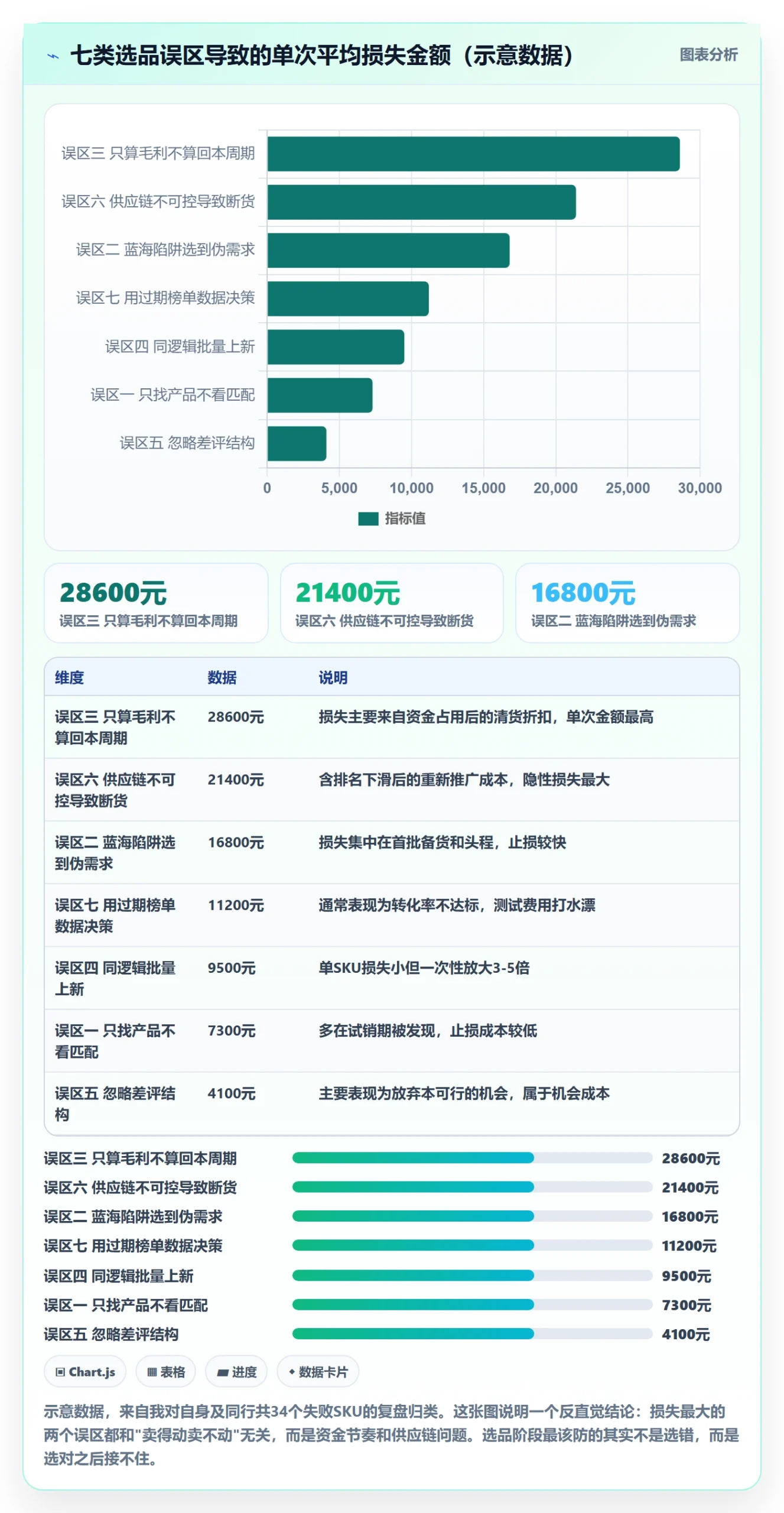Click the 数据卡片 tag

(x=318, y=1372)
